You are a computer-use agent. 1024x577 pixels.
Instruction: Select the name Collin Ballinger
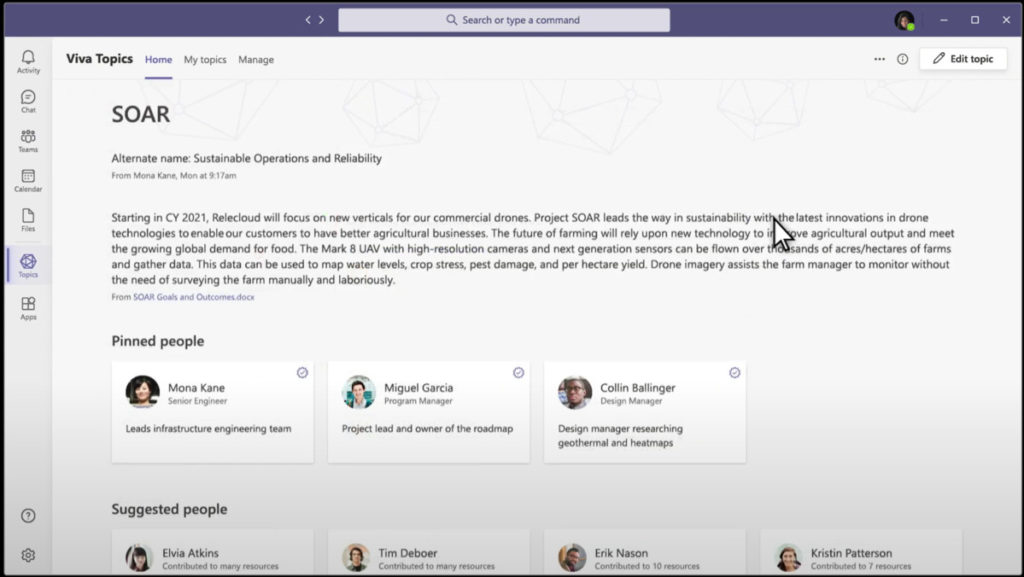(x=638, y=388)
